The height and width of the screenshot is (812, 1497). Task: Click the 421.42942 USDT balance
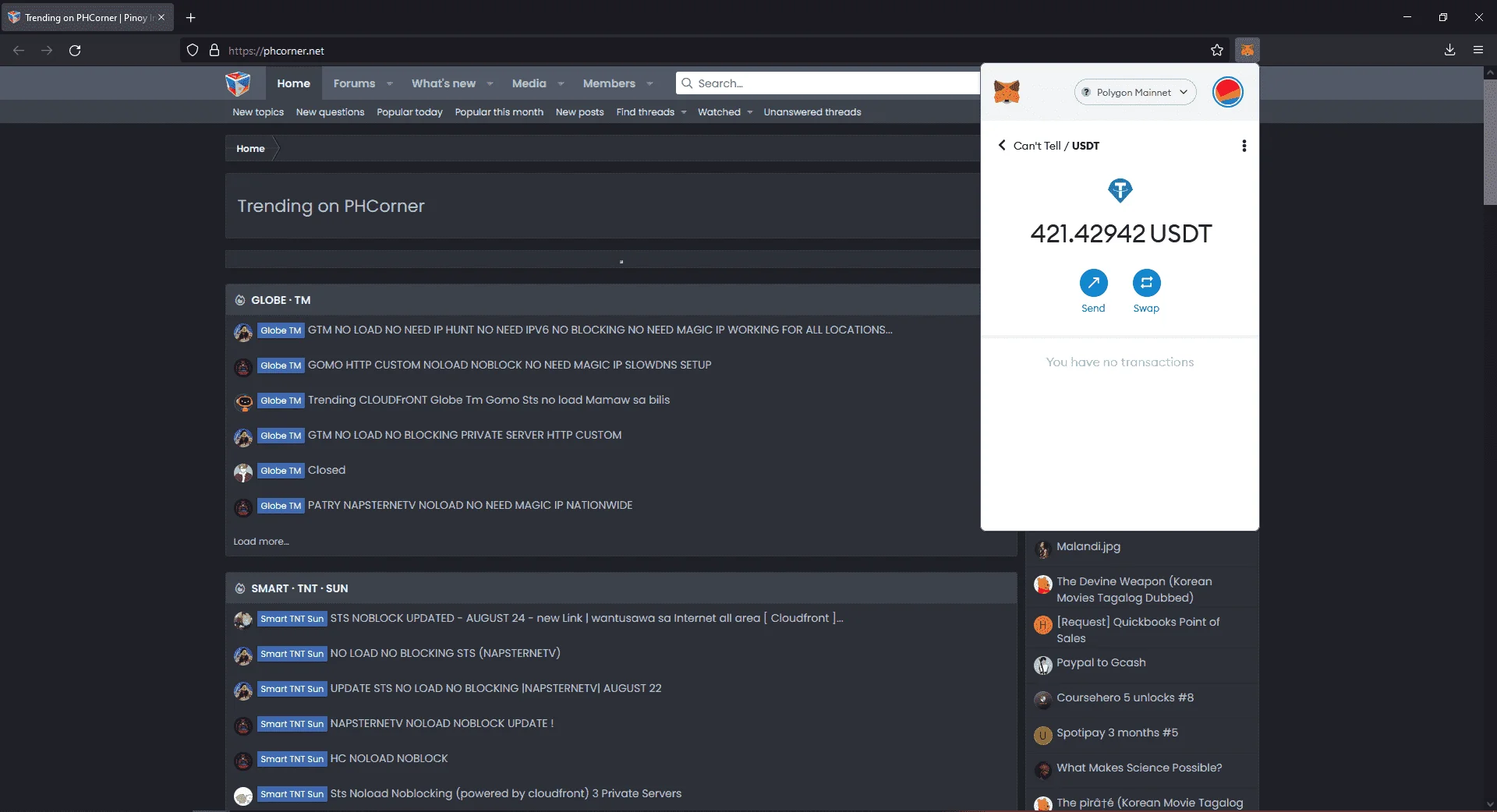pyautogui.click(x=1120, y=234)
